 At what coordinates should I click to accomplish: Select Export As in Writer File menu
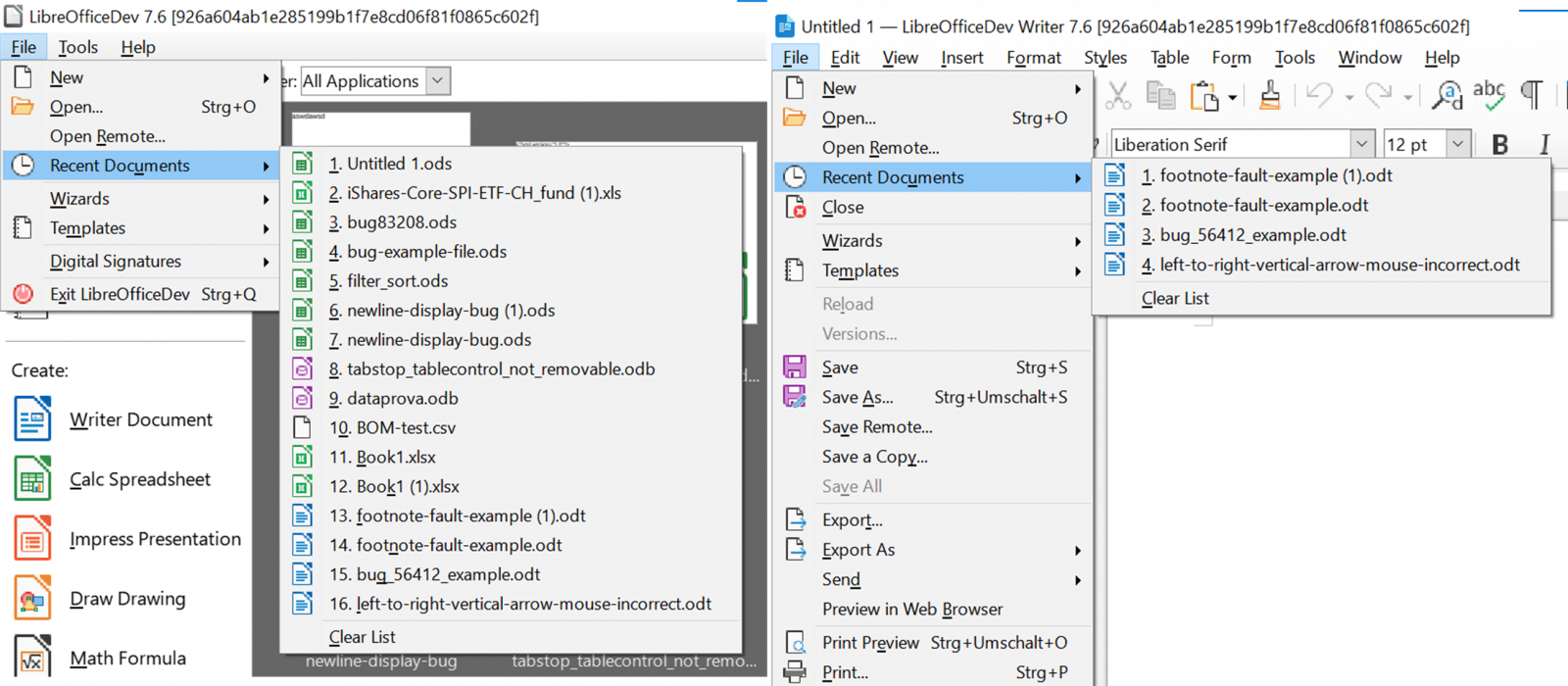(858, 550)
